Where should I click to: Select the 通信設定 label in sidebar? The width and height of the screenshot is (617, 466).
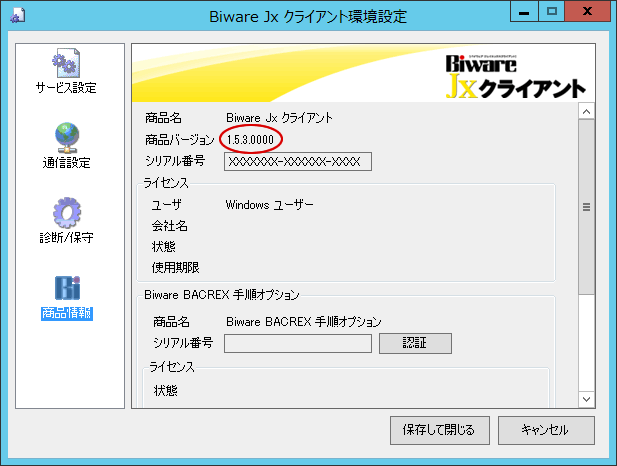click(x=67, y=163)
